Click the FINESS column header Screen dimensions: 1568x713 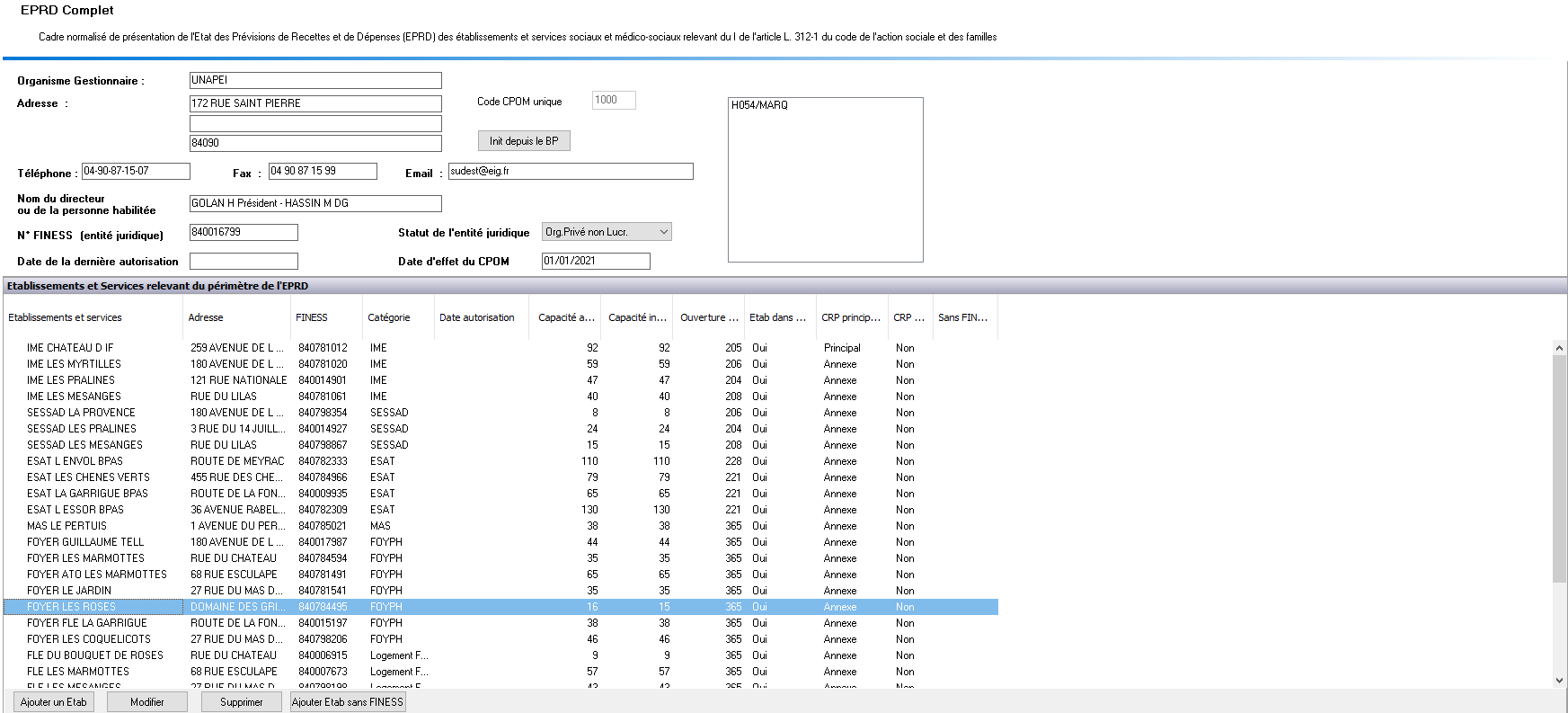tap(326, 317)
